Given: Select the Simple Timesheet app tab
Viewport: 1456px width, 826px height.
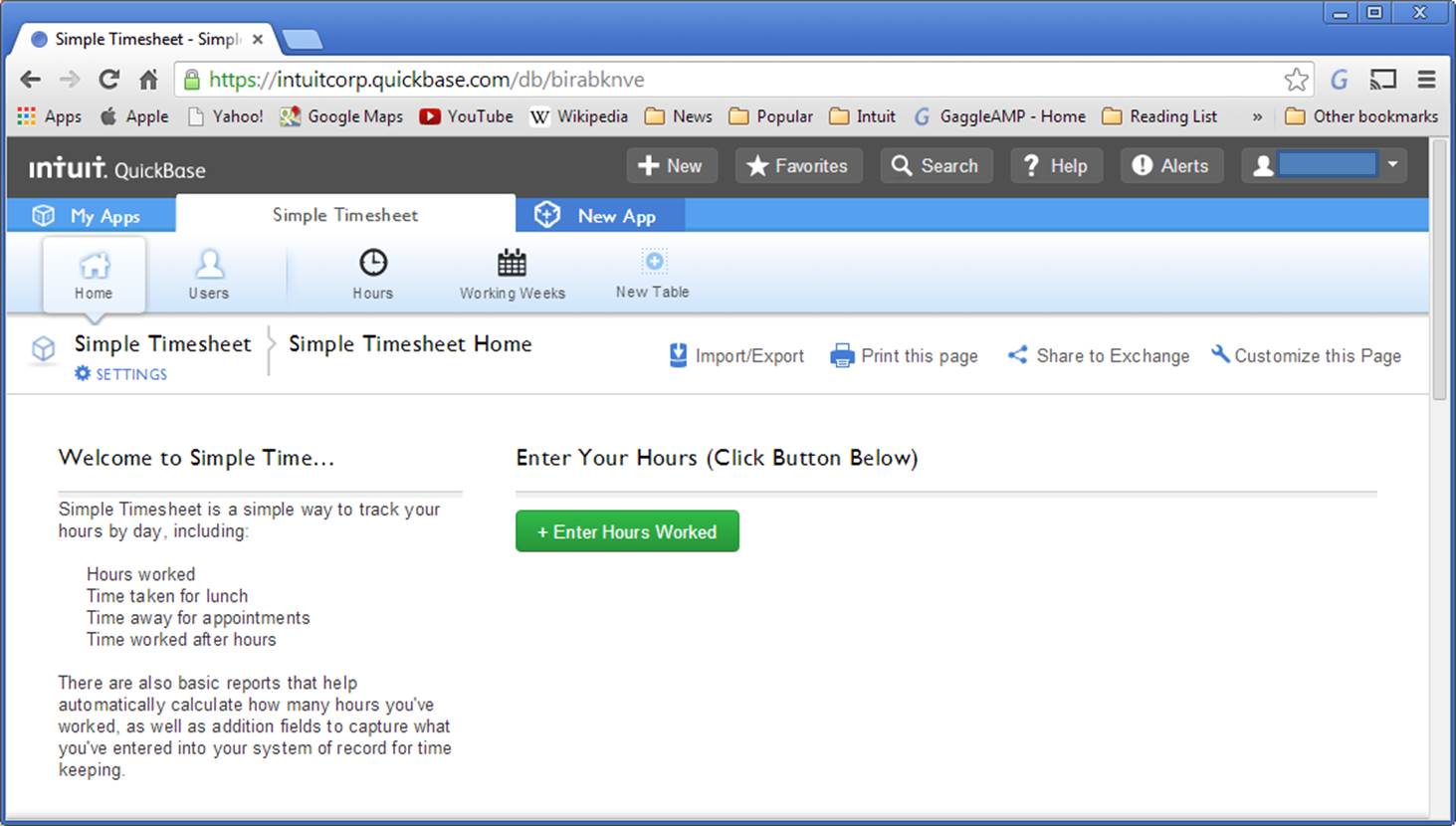Looking at the screenshot, I should coord(345,215).
